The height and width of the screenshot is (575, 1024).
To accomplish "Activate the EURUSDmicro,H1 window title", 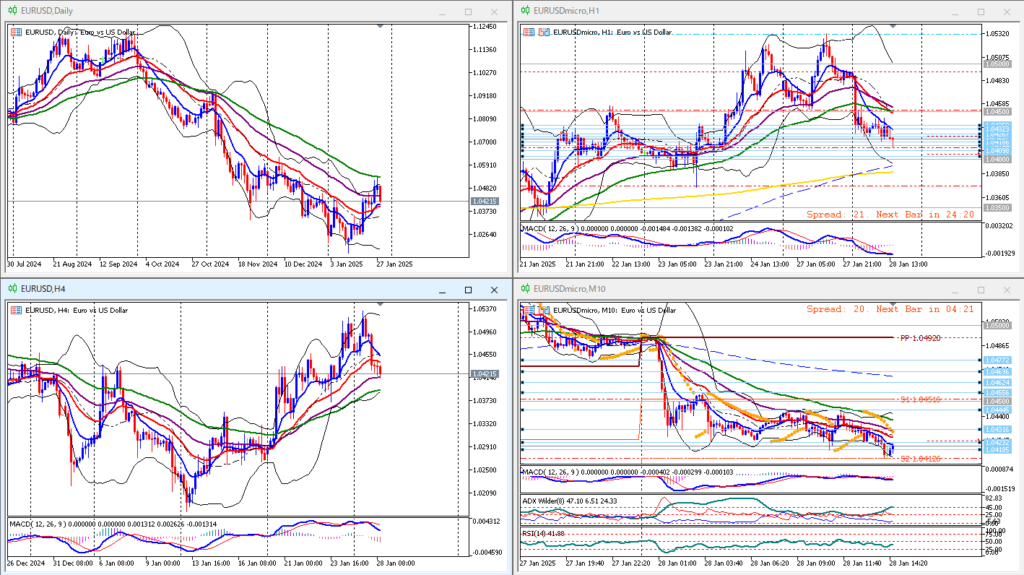I will 566,11.
